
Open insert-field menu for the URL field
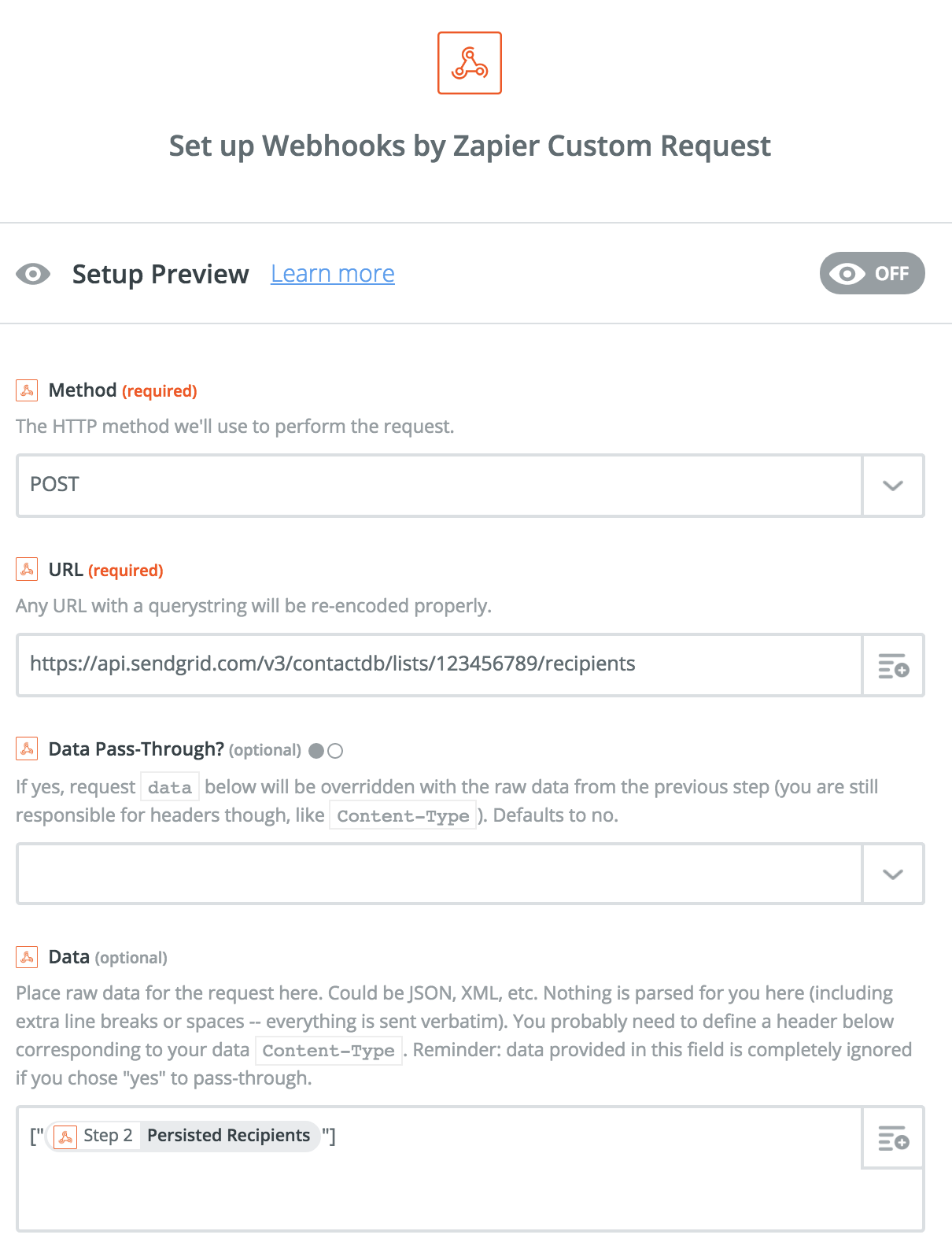coord(893,665)
